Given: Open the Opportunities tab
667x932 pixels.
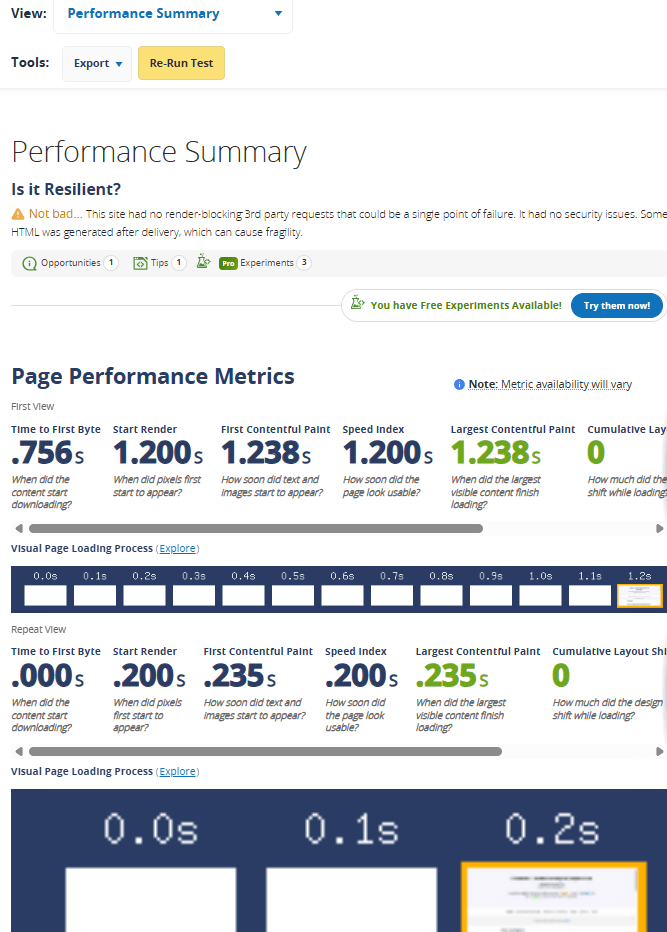Looking at the screenshot, I should click(70, 263).
